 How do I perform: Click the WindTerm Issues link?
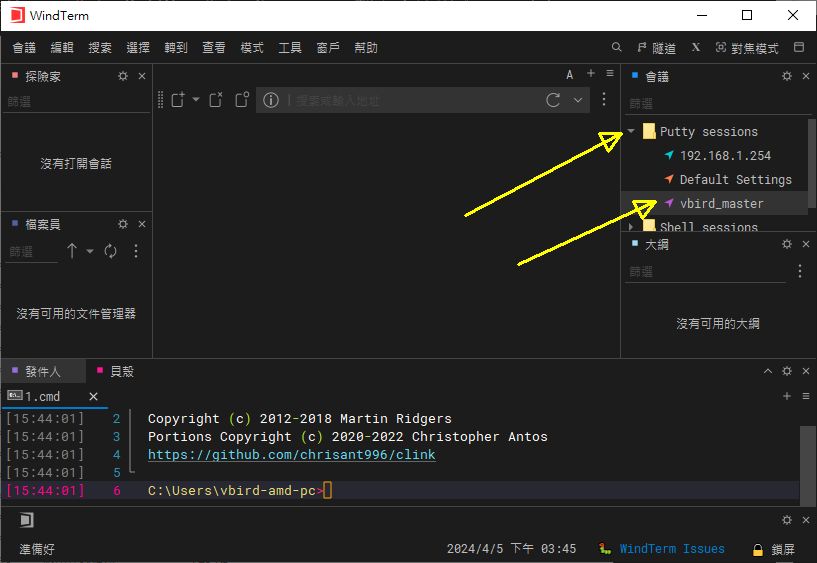tap(671, 549)
